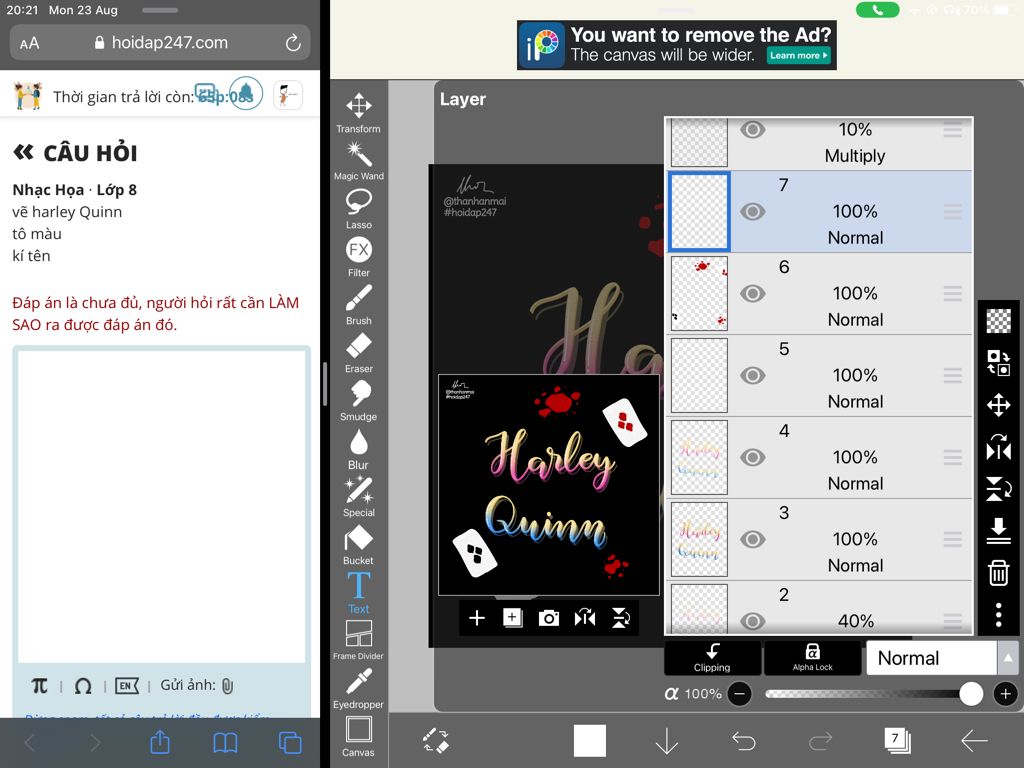Select the Transform tool

[x=359, y=112]
